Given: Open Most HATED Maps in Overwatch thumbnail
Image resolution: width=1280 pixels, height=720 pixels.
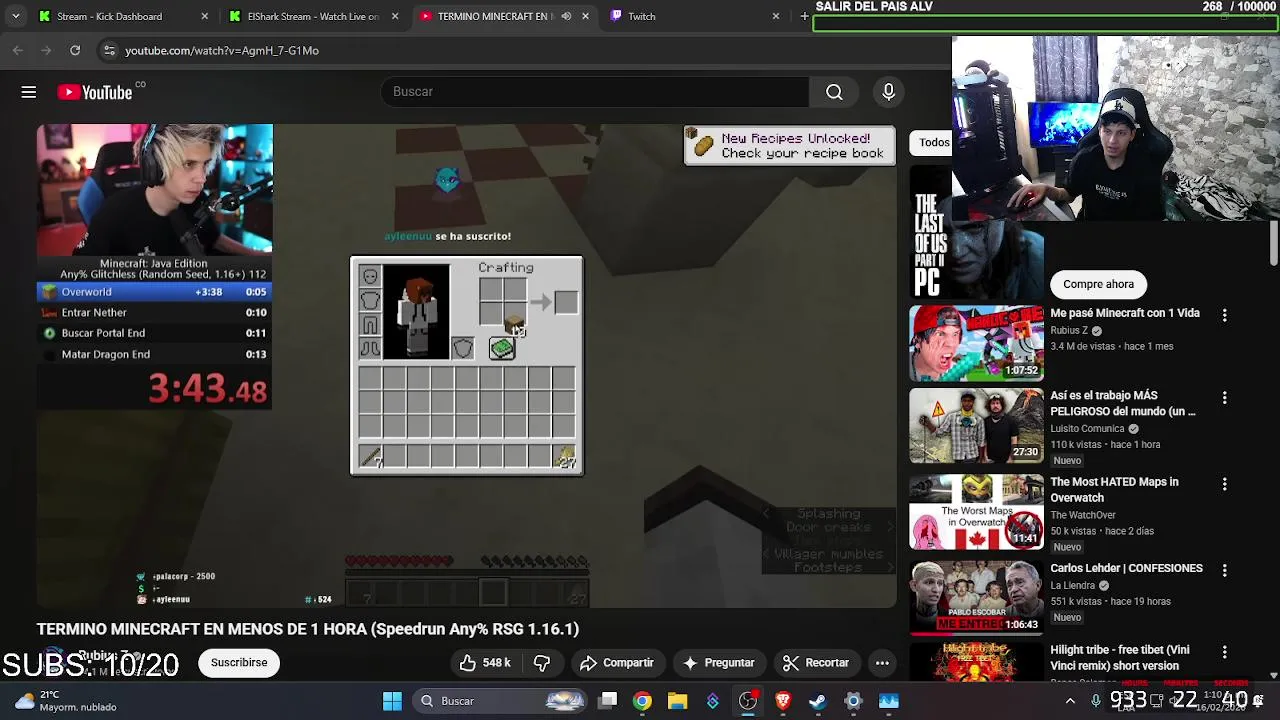Looking at the screenshot, I should 976,512.
